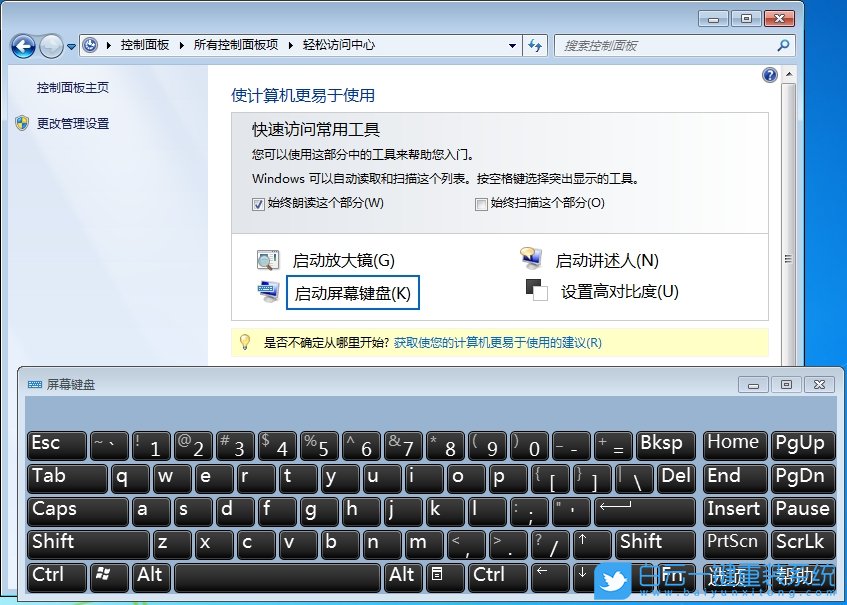Screen dimensions: 847x605
Task: Launch Narrator using its icon
Action: coord(528,255)
